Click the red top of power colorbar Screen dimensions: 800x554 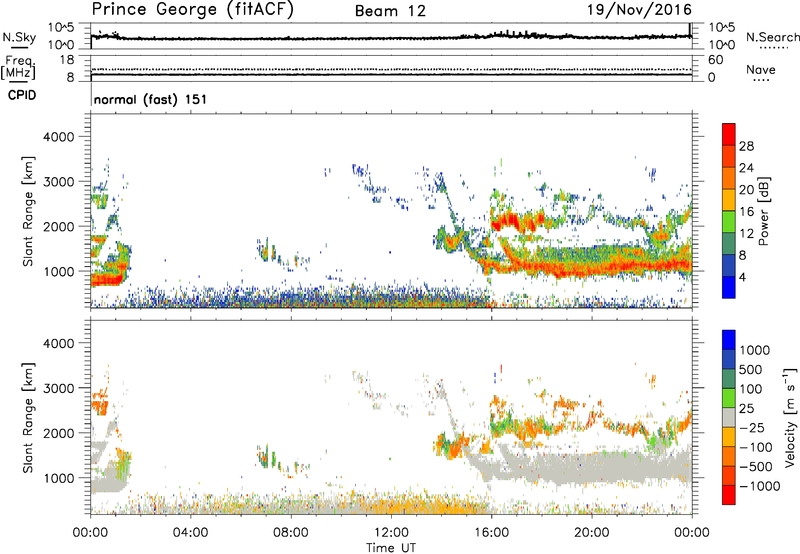[x=729, y=135]
